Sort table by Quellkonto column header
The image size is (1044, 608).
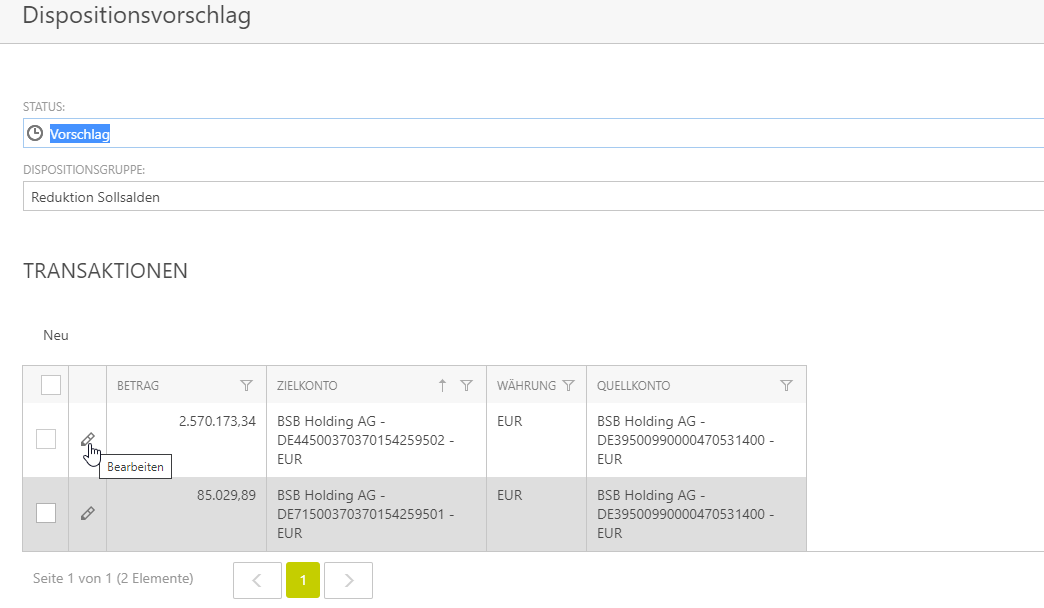pyautogui.click(x=634, y=385)
